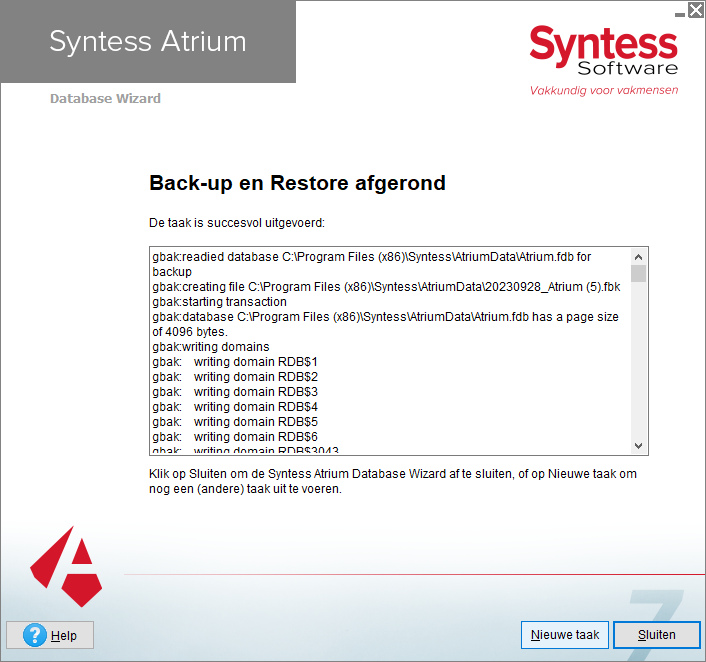Click the 'of 4096 bytes.' log line
This screenshot has height=662, width=706.
[190, 332]
